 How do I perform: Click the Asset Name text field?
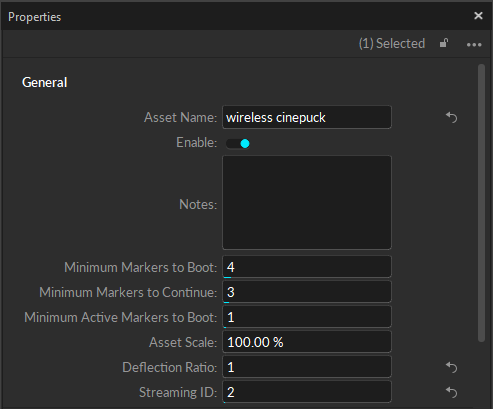click(x=307, y=117)
